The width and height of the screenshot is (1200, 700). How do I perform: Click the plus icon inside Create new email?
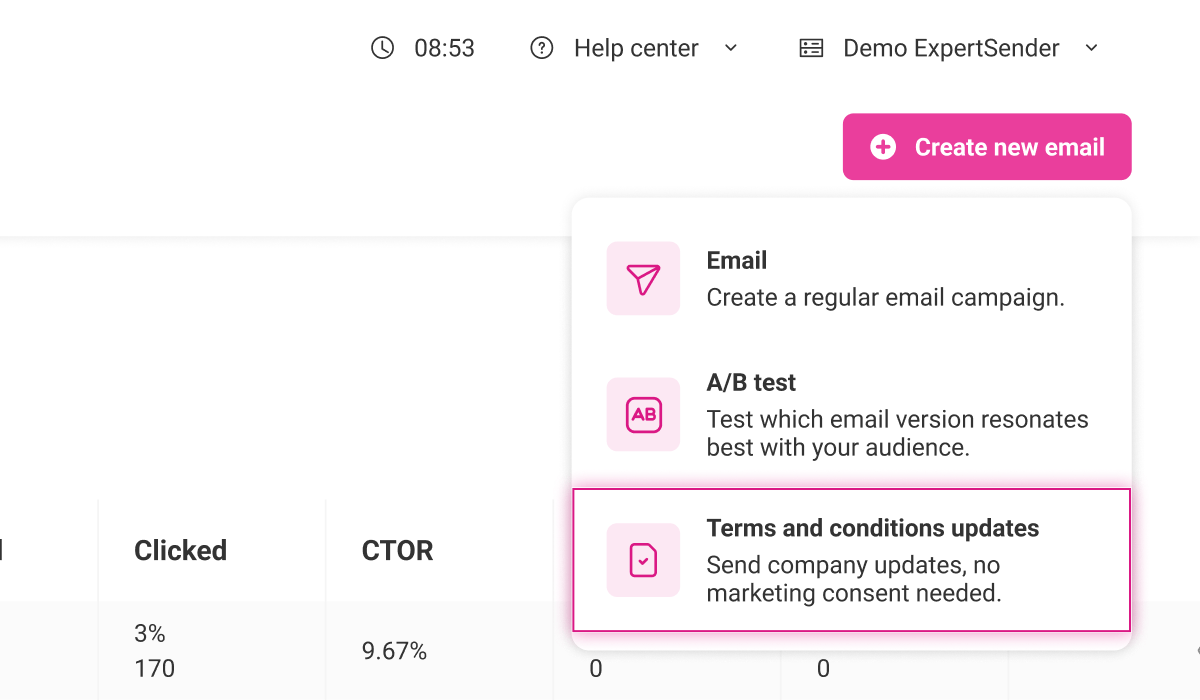pyautogui.click(x=881, y=146)
